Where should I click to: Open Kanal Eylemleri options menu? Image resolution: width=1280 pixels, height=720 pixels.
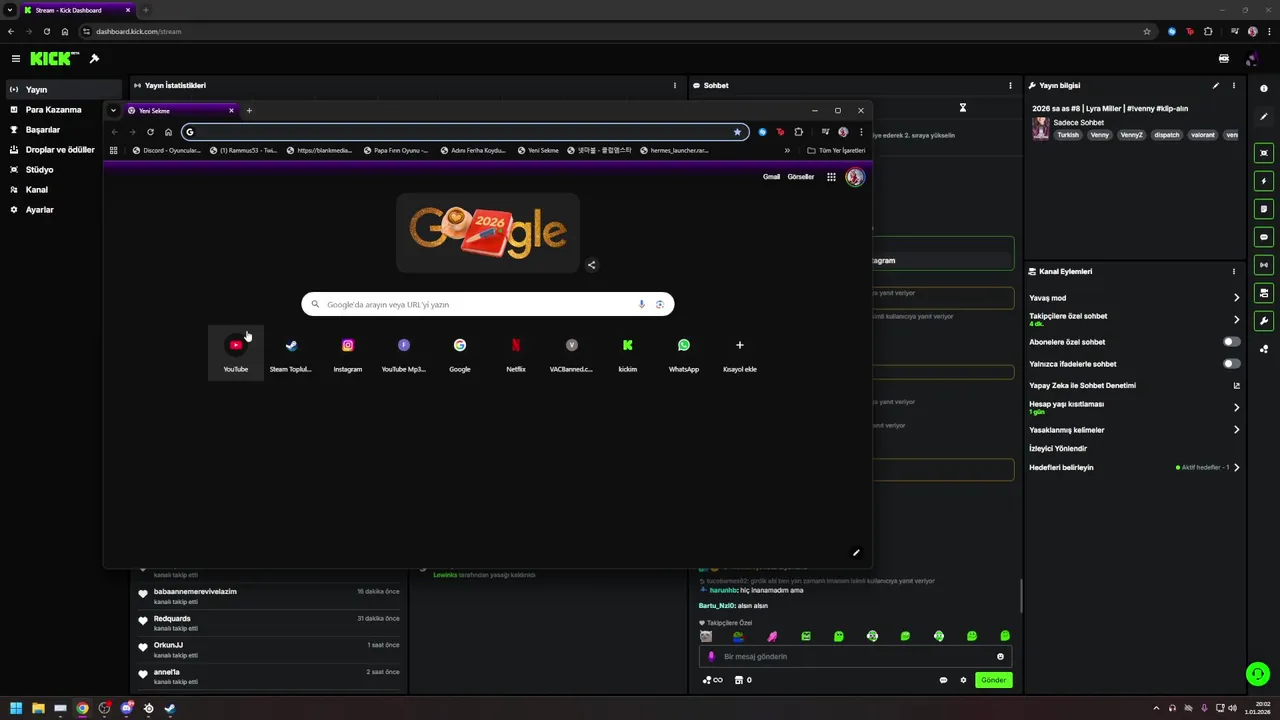(1234, 272)
